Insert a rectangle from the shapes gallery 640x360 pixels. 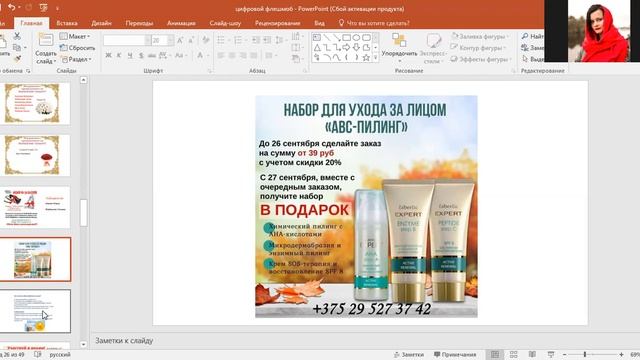tap(346, 38)
